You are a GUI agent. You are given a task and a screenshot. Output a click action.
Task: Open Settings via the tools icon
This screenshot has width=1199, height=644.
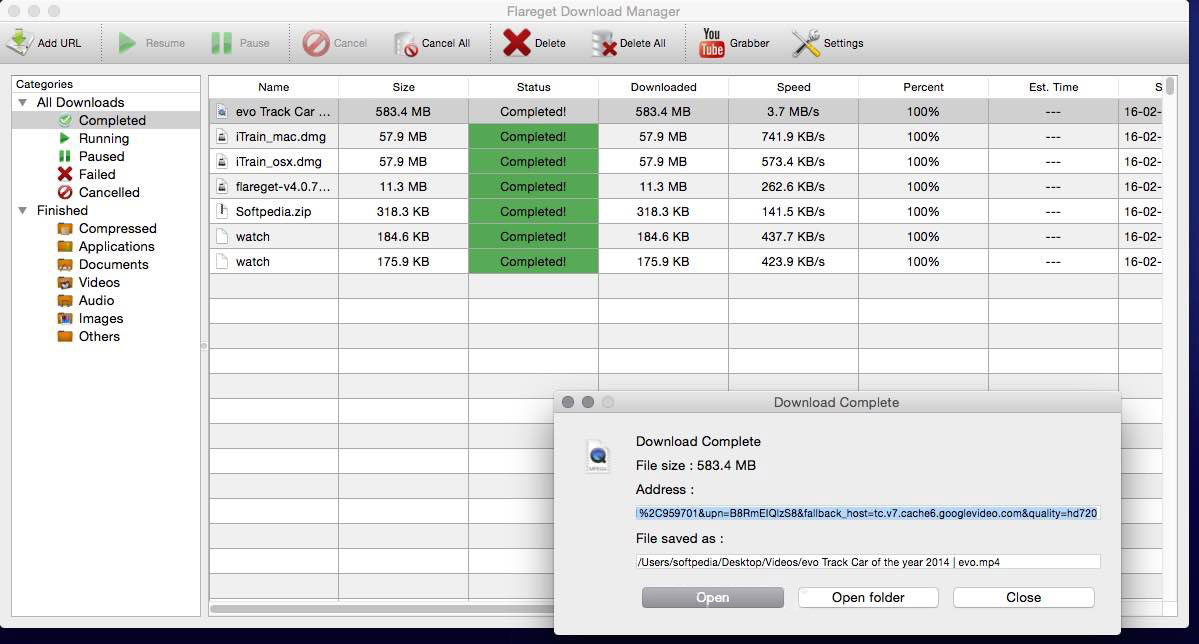point(805,43)
